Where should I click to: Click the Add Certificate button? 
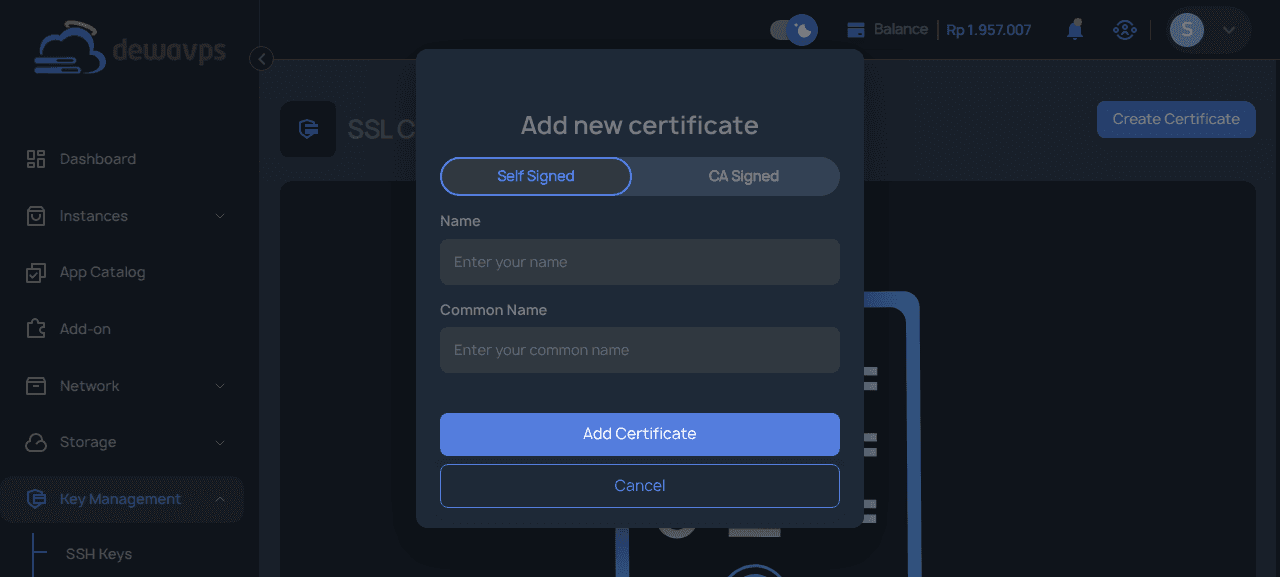(x=639, y=433)
